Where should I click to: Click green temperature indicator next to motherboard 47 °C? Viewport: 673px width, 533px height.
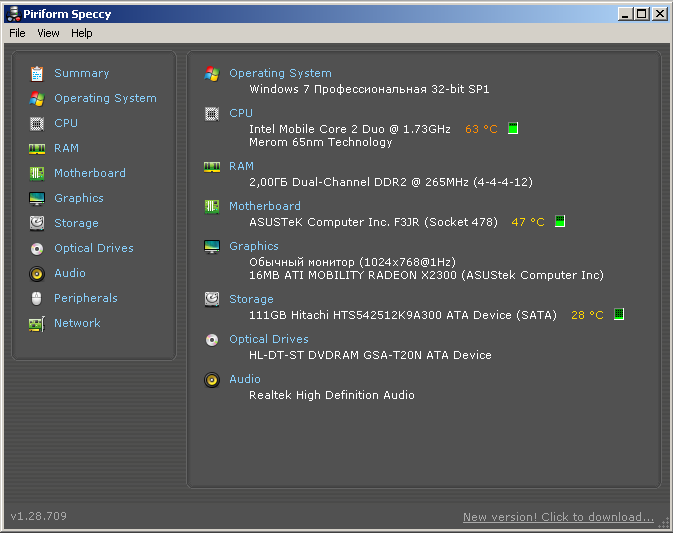[560, 221]
